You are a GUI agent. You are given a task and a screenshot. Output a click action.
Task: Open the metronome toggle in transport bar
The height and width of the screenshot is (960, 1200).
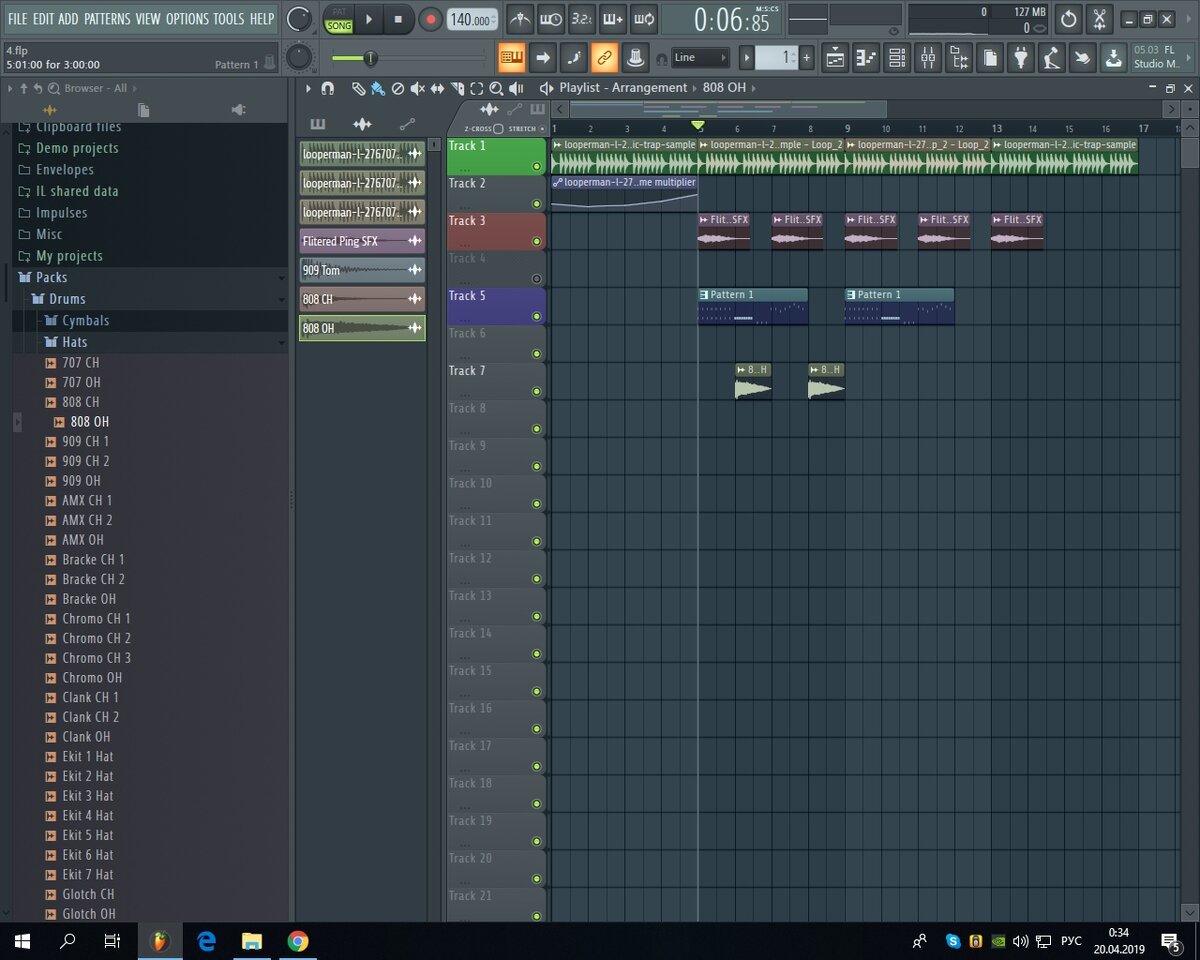tap(520, 18)
